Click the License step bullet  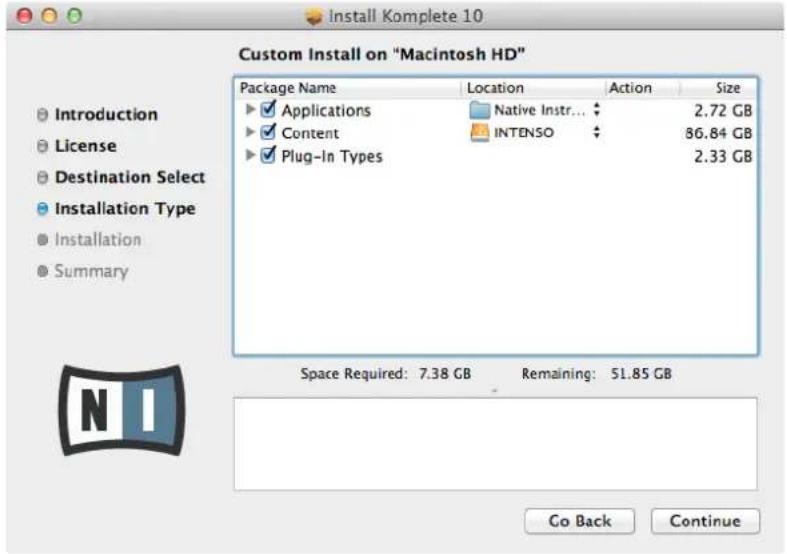[43, 146]
